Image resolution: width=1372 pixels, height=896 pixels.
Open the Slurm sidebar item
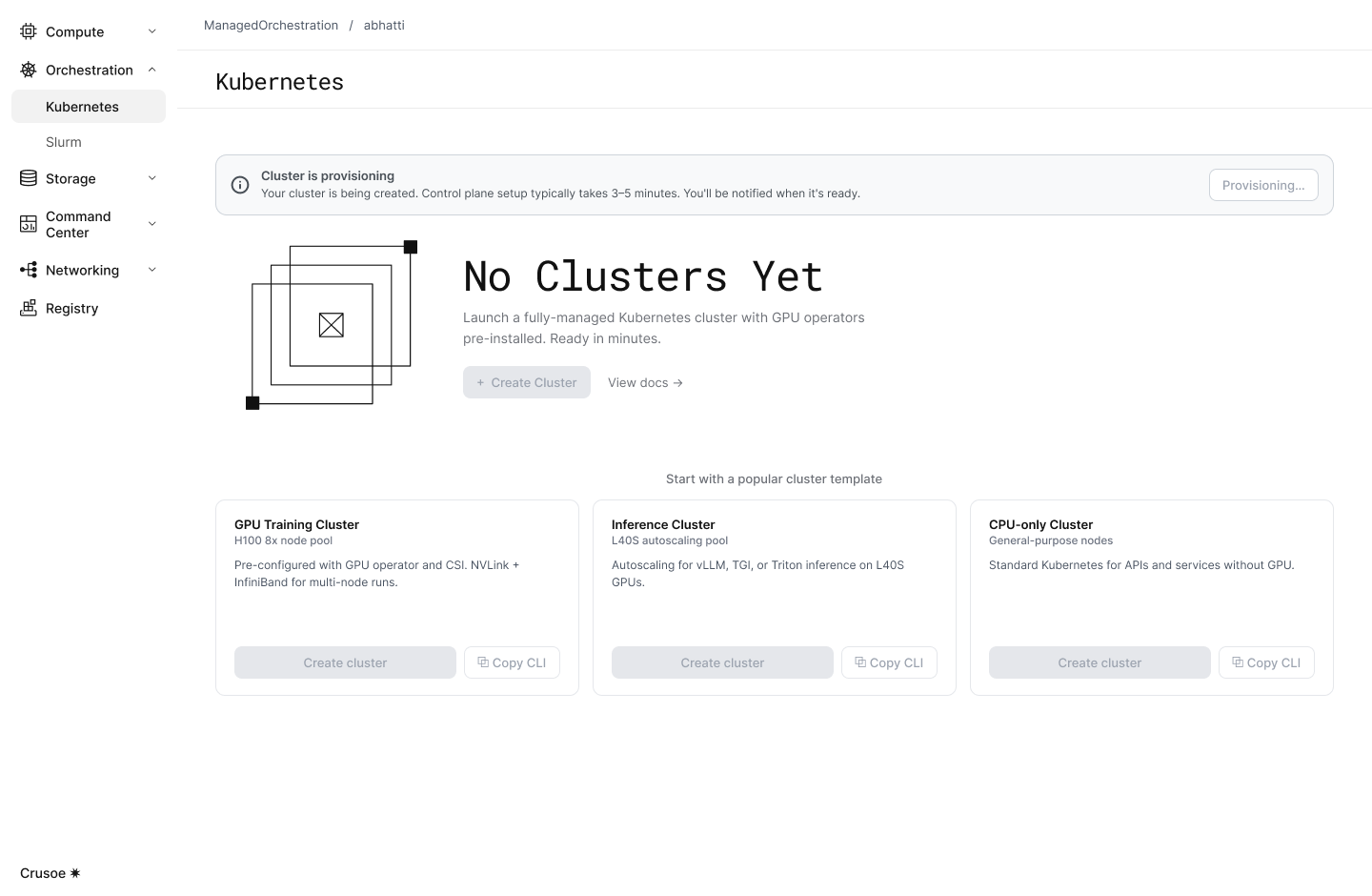click(x=89, y=142)
